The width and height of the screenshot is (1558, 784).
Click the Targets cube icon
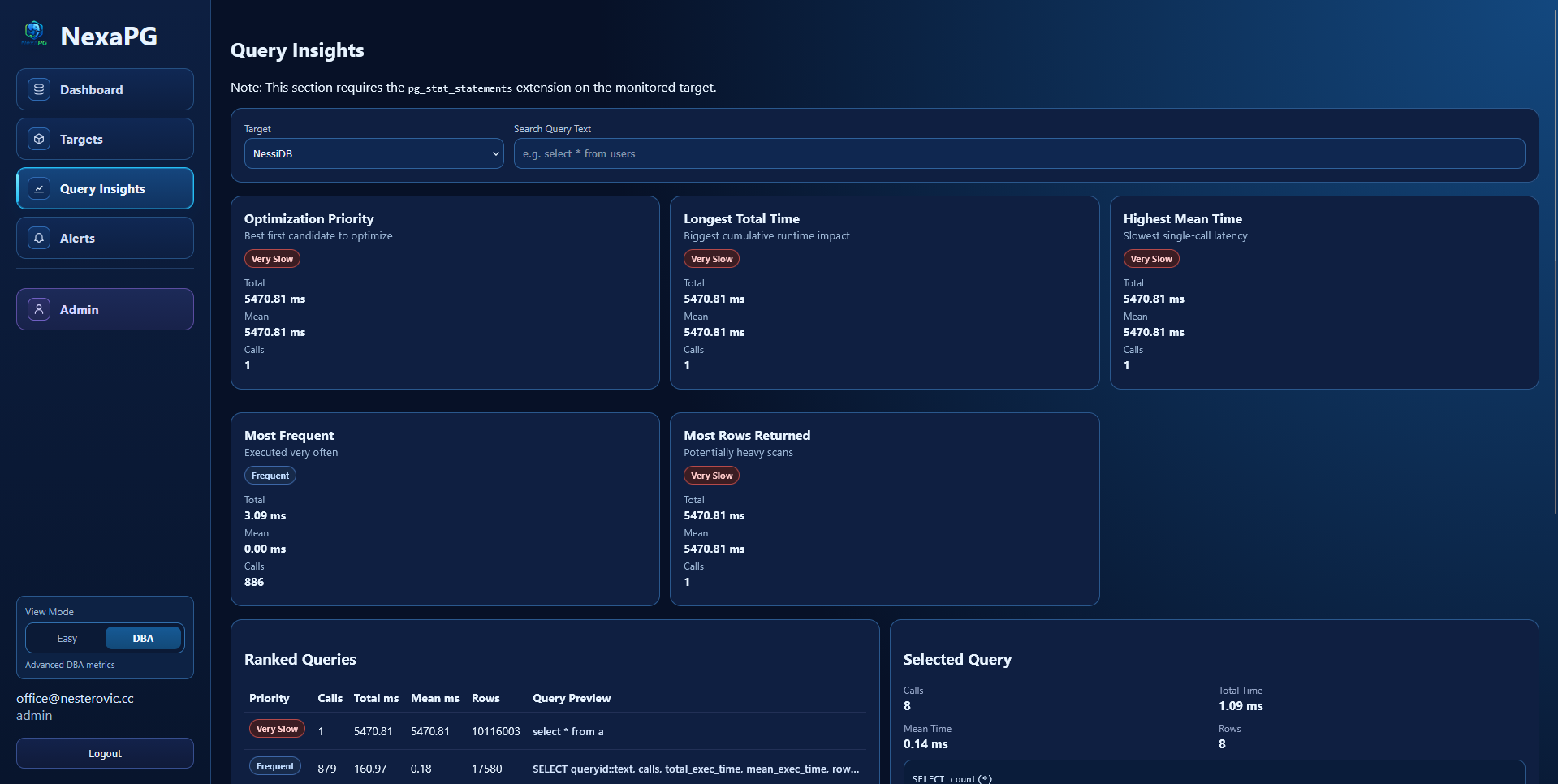coord(39,139)
